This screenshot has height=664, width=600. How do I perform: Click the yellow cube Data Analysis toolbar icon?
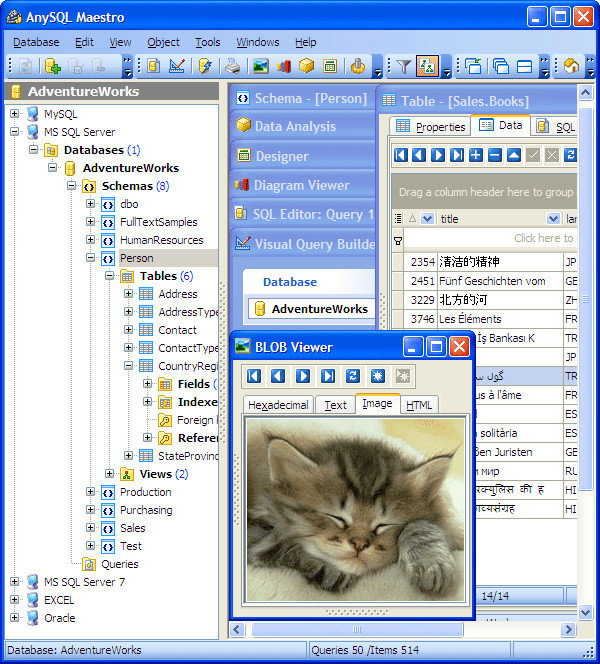pyautogui.click(x=307, y=66)
